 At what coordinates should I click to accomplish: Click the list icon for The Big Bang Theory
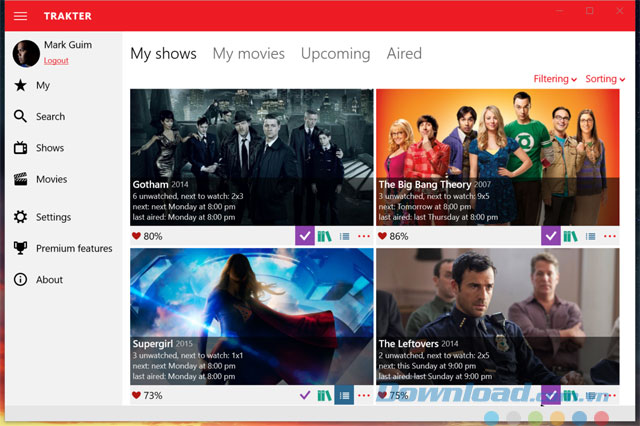coord(590,236)
